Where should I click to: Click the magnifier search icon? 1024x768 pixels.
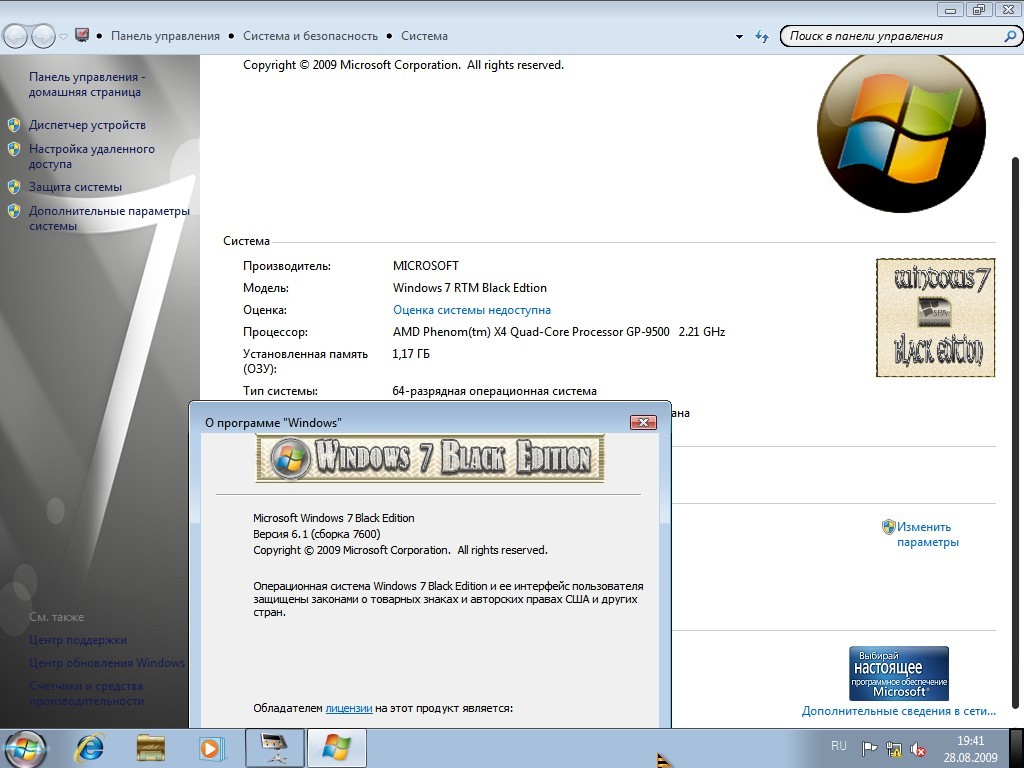pos(1010,37)
